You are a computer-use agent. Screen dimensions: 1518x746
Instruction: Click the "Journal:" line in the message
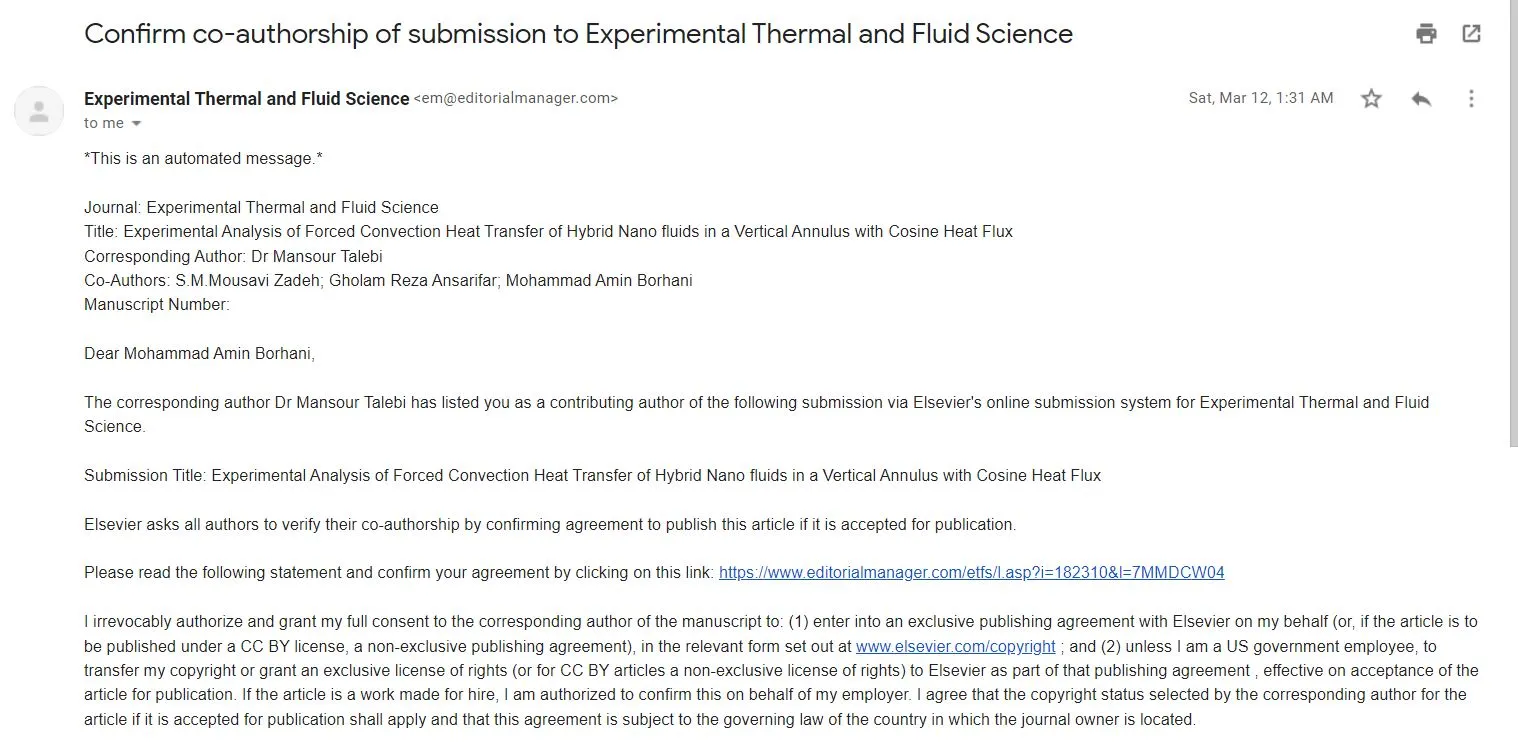point(261,208)
